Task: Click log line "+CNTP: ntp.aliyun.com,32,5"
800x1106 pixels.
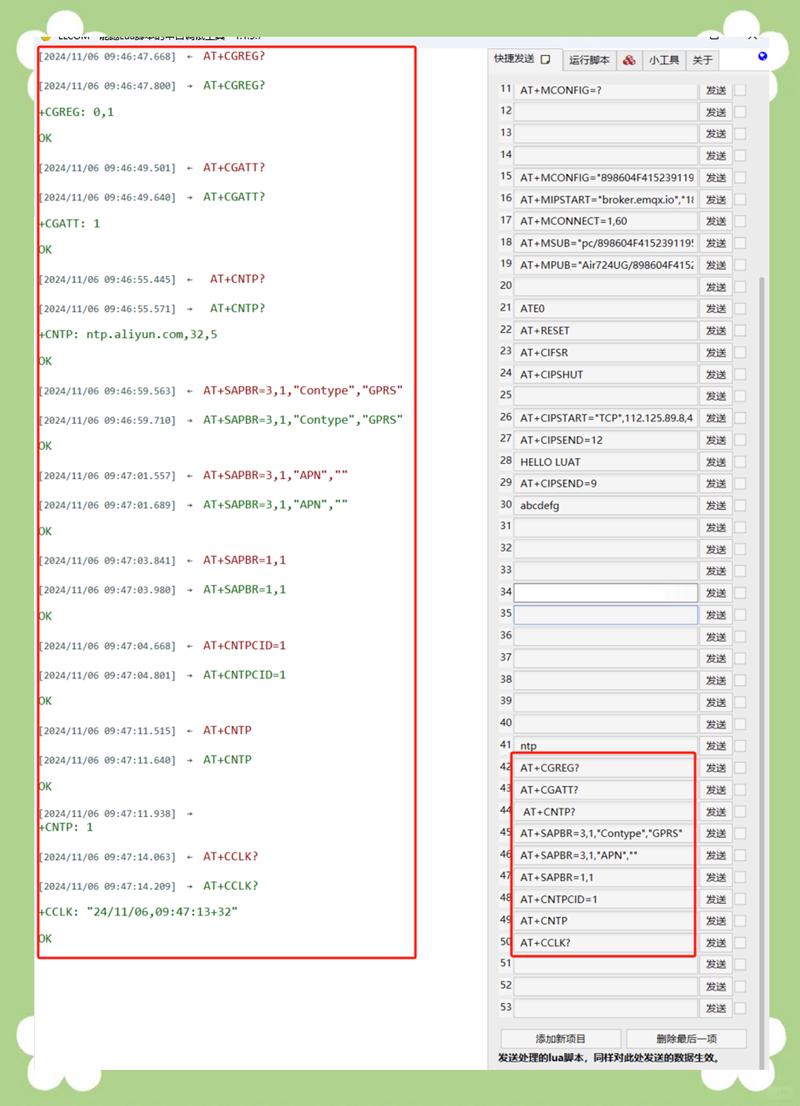Action: tap(128, 334)
